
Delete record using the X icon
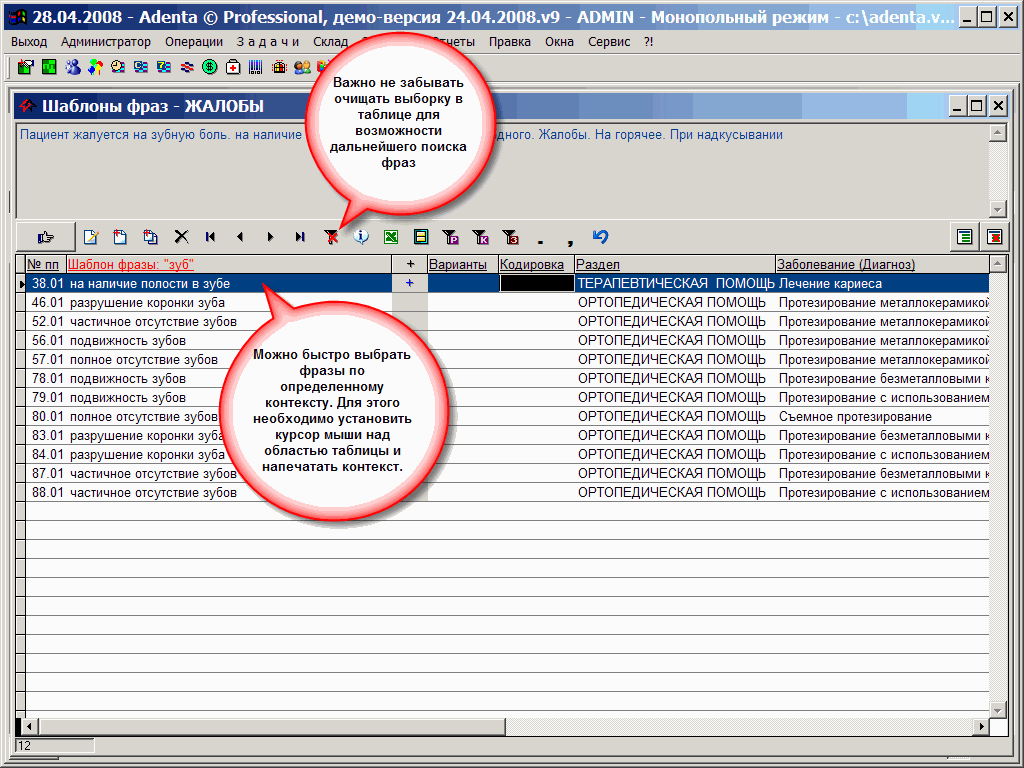click(181, 237)
